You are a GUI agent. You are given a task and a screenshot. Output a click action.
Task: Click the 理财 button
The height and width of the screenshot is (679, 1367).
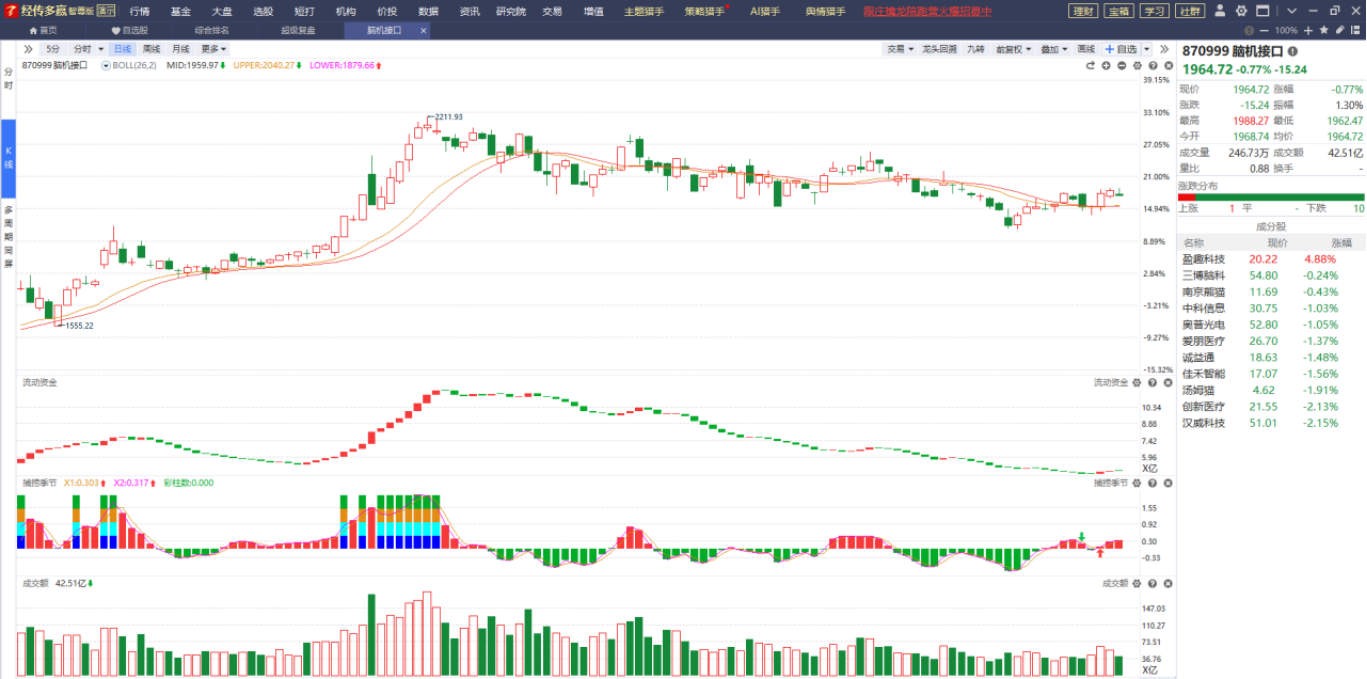pyautogui.click(x=1082, y=11)
